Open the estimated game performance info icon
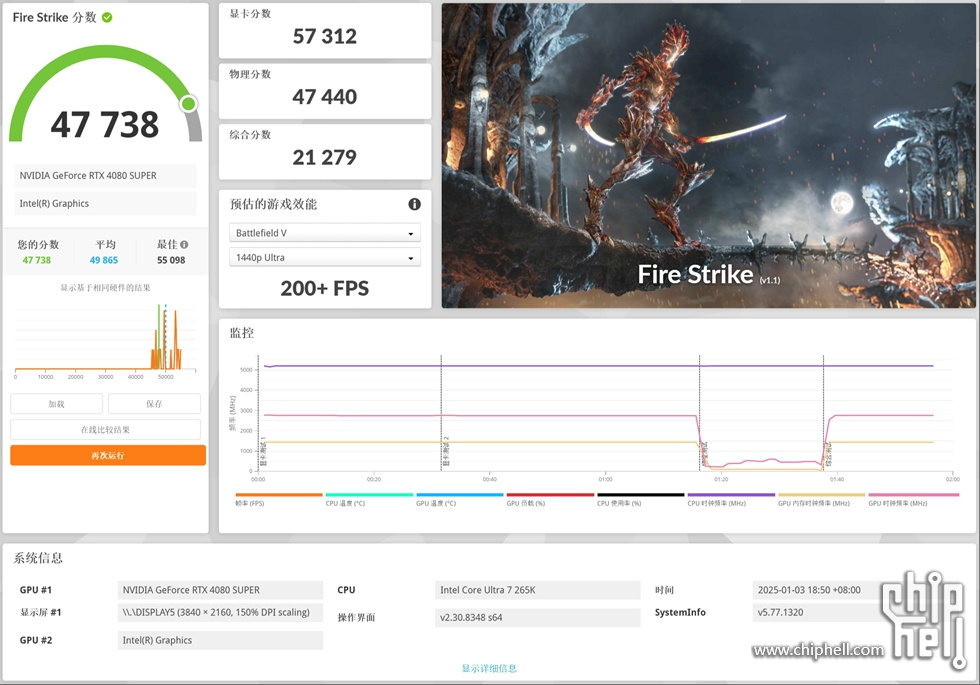Image resolution: width=980 pixels, height=685 pixels. (414, 204)
